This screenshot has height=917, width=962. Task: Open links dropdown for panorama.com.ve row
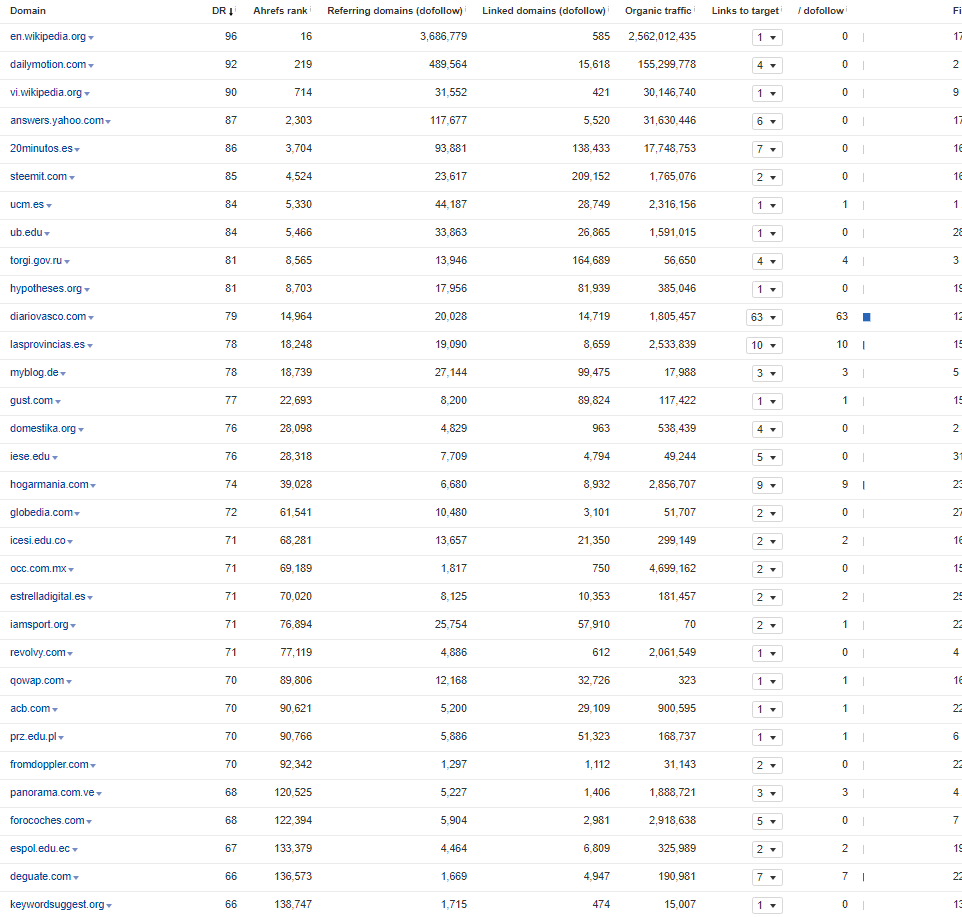pyautogui.click(x=767, y=793)
